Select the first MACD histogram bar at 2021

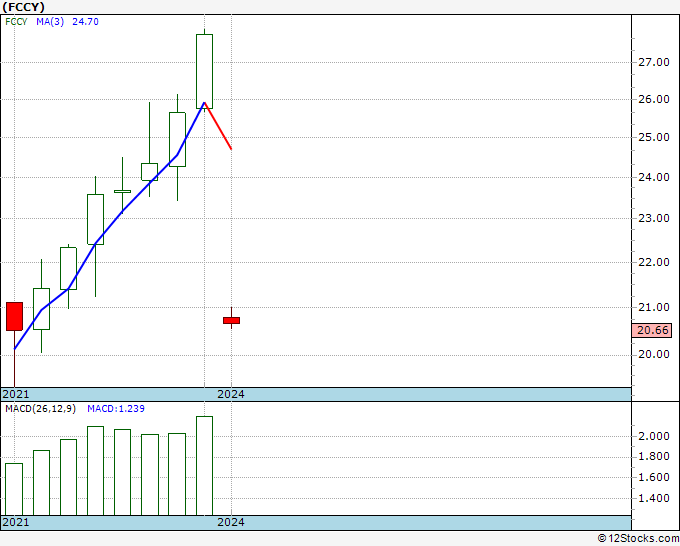pos(14,489)
